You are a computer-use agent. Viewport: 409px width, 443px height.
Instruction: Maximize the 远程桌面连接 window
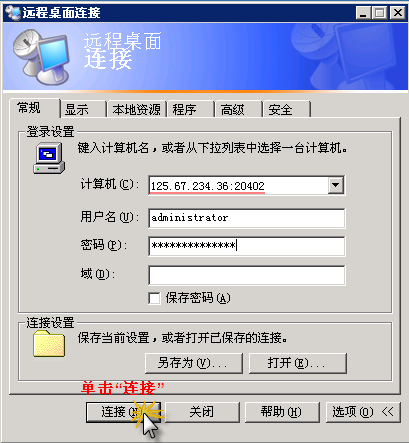(x=379, y=13)
